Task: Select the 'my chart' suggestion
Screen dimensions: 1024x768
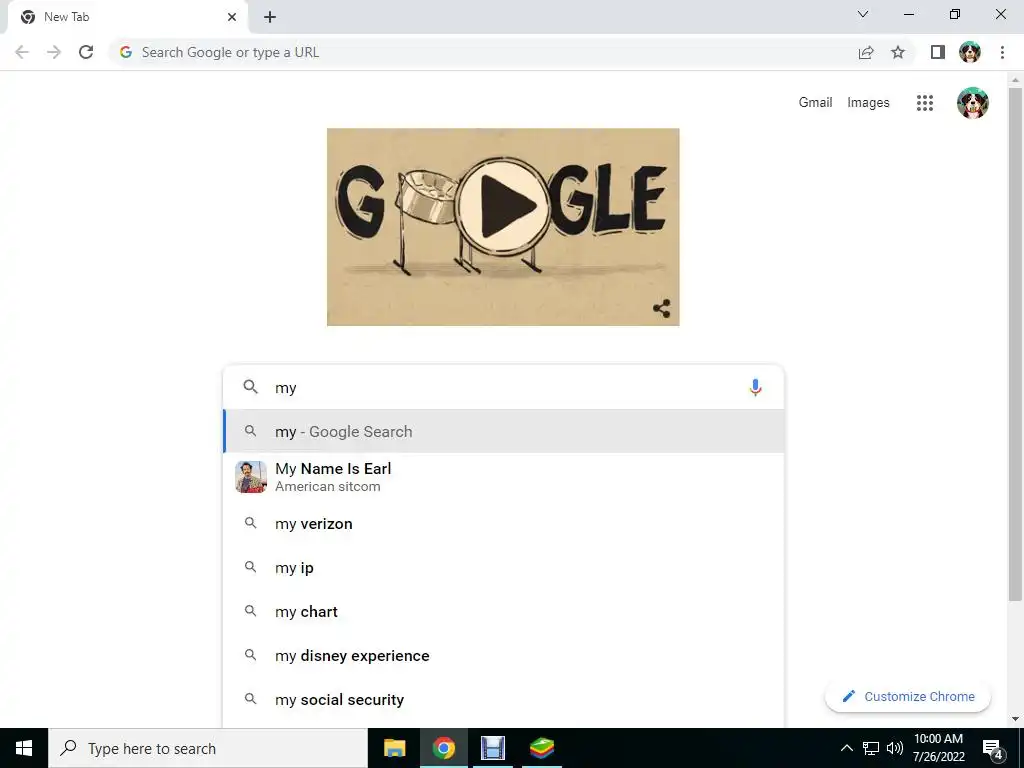Action: (504, 611)
